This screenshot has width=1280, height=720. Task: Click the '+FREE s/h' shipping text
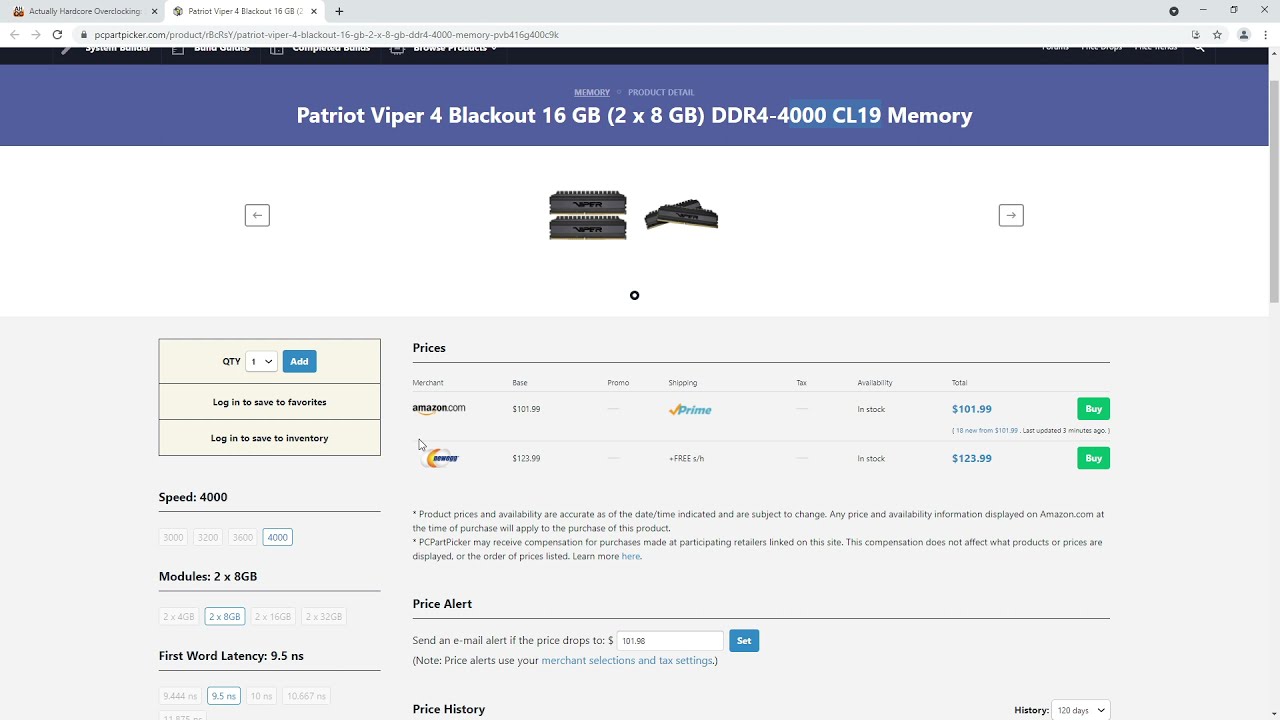coord(686,458)
